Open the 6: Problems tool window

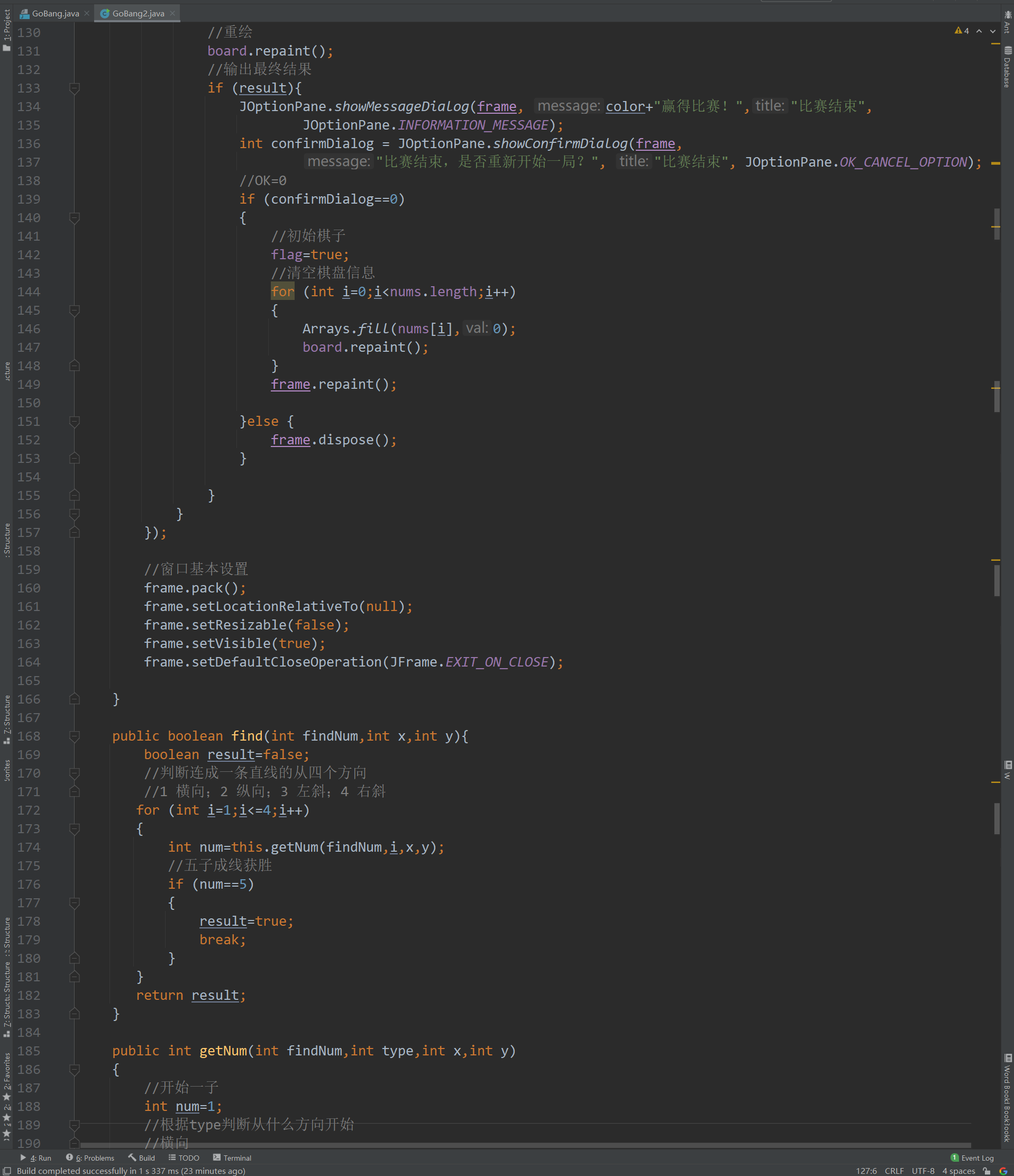(x=90, y=1158)
